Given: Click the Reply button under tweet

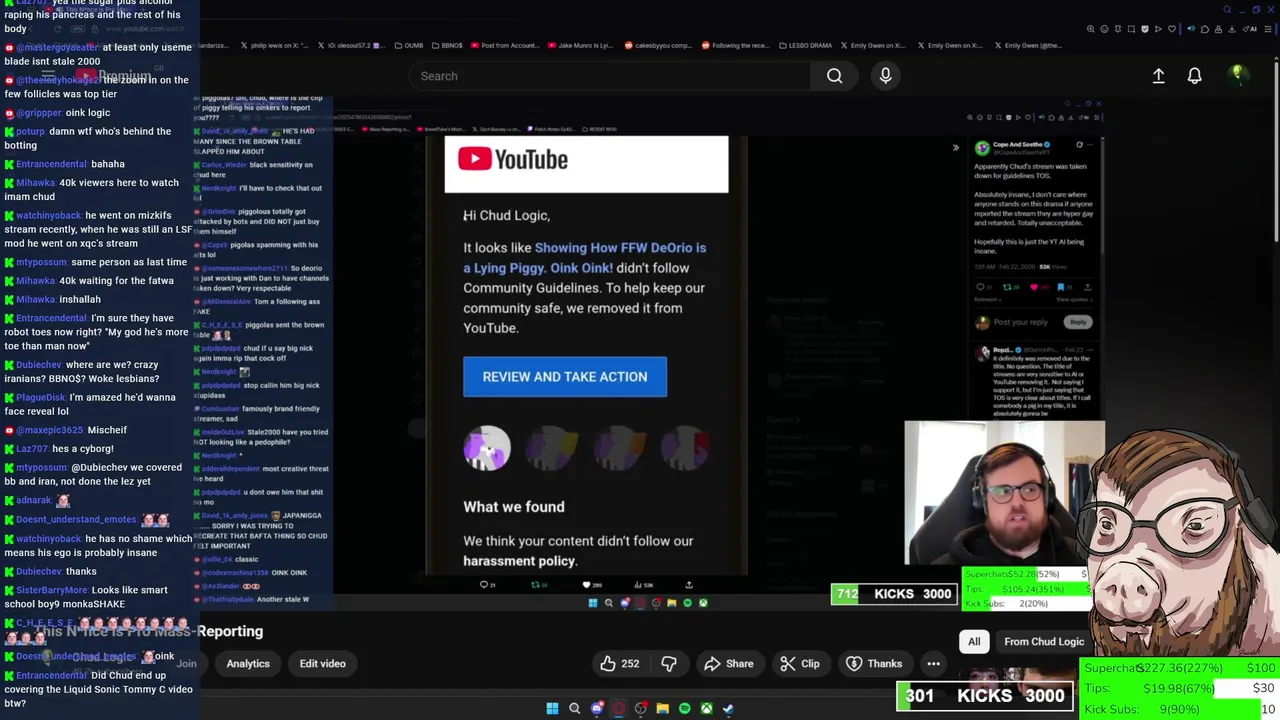Looking at the screenshot, I should click(1078, 322).
